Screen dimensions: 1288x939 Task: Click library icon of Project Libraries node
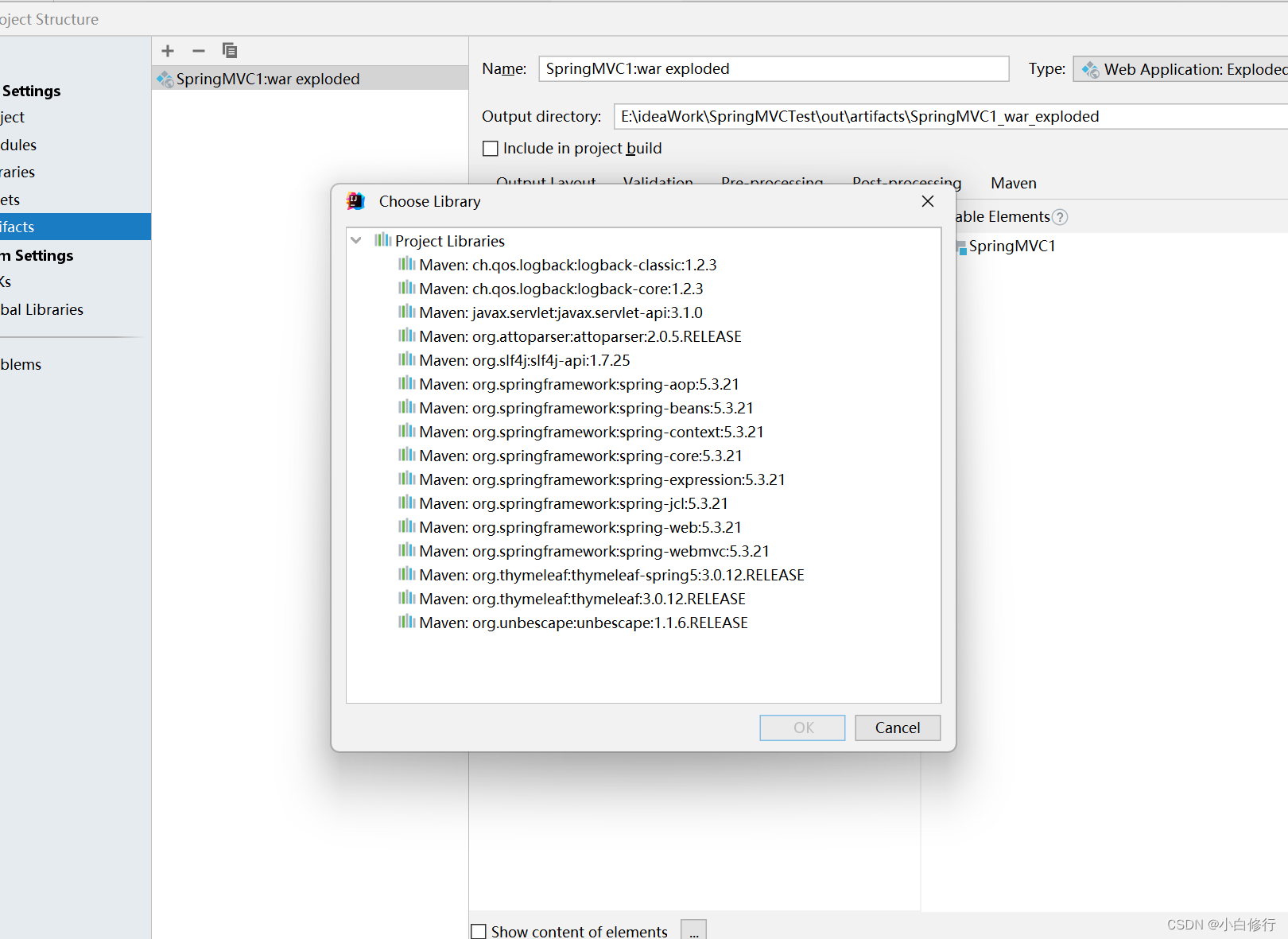(x=382, y=240)
